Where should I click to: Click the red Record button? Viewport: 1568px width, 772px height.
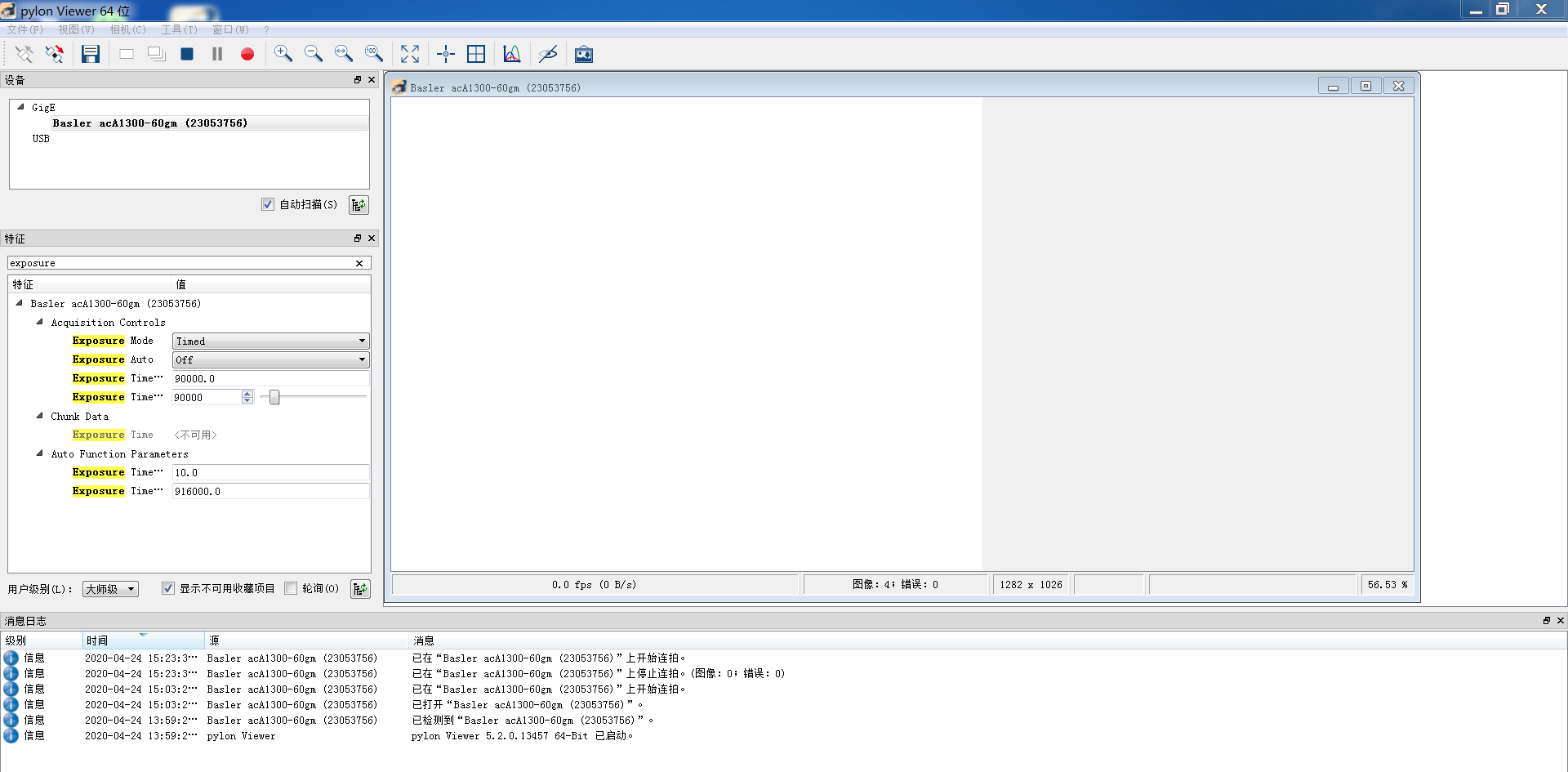[247, 54]
